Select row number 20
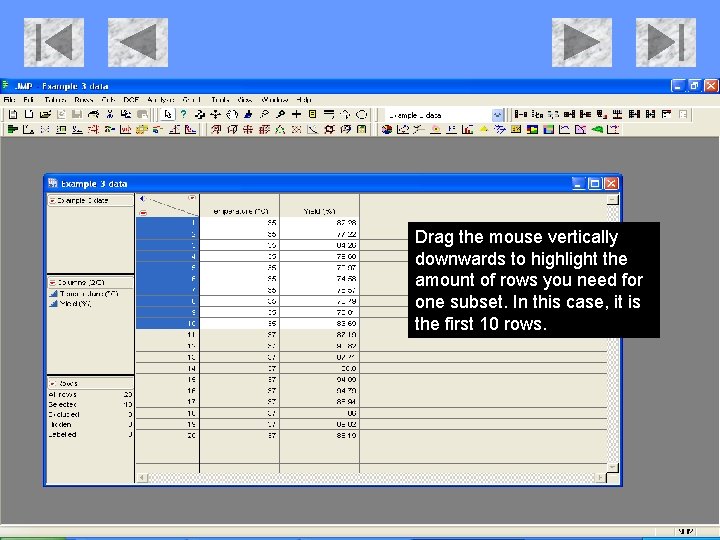Viewport: 720px width, 540px height. [168, 435]
